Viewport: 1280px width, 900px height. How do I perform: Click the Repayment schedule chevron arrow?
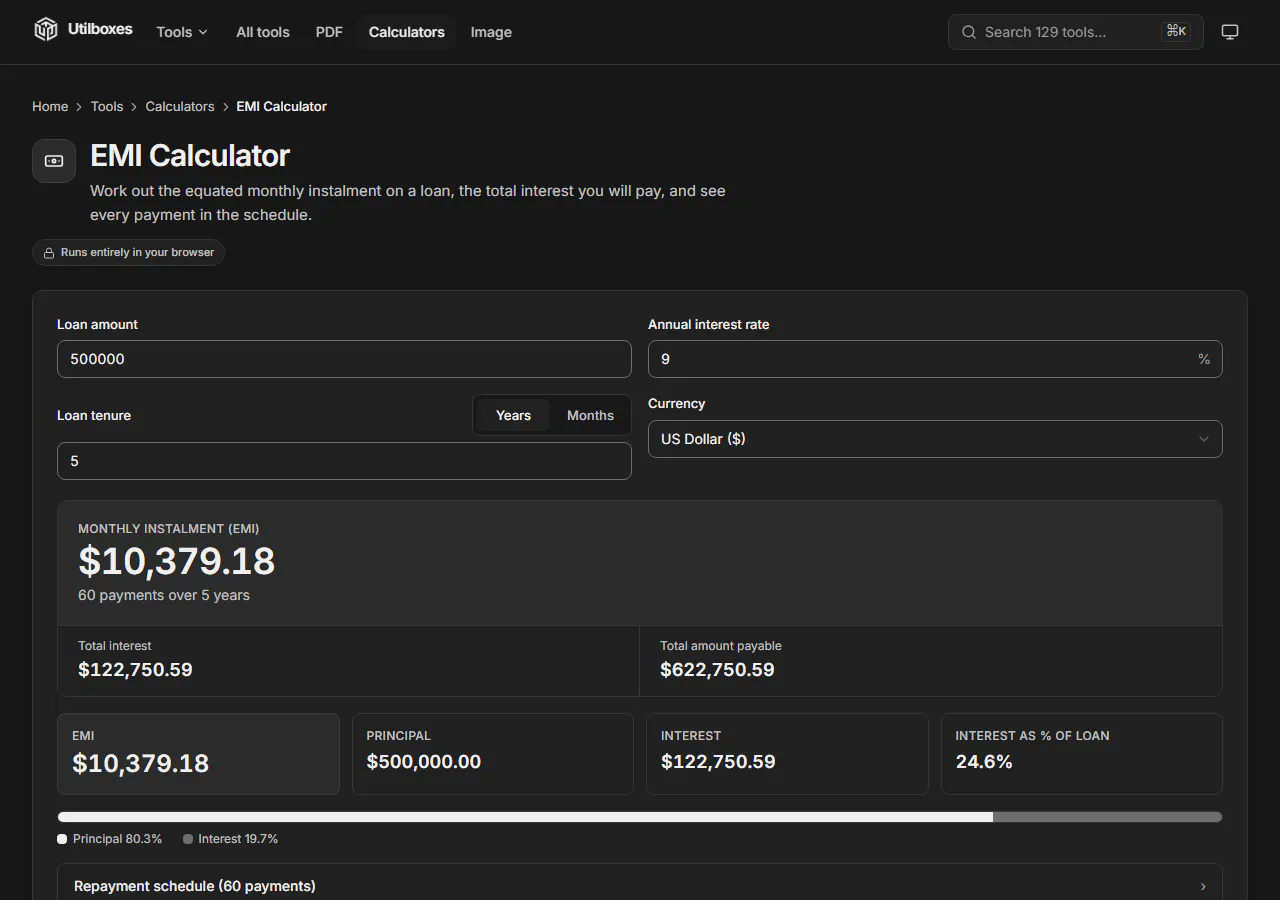pos(1203,886)
